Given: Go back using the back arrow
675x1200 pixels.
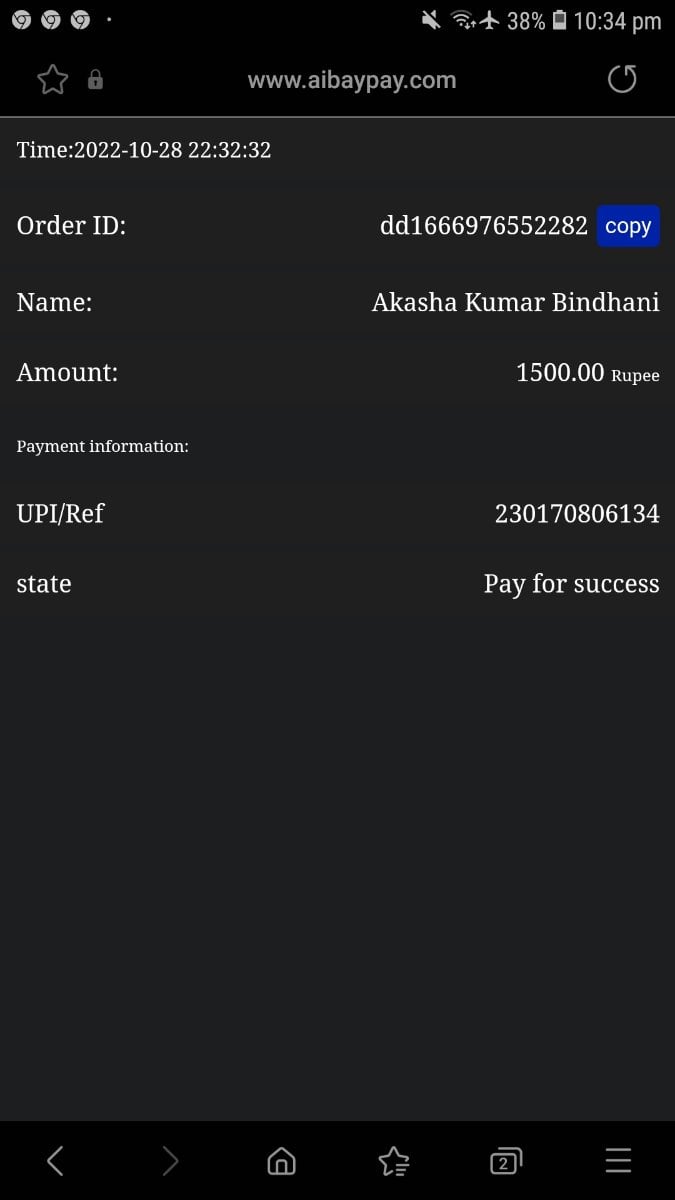Looking at the screenshot, I should [x=55, y=1160].
